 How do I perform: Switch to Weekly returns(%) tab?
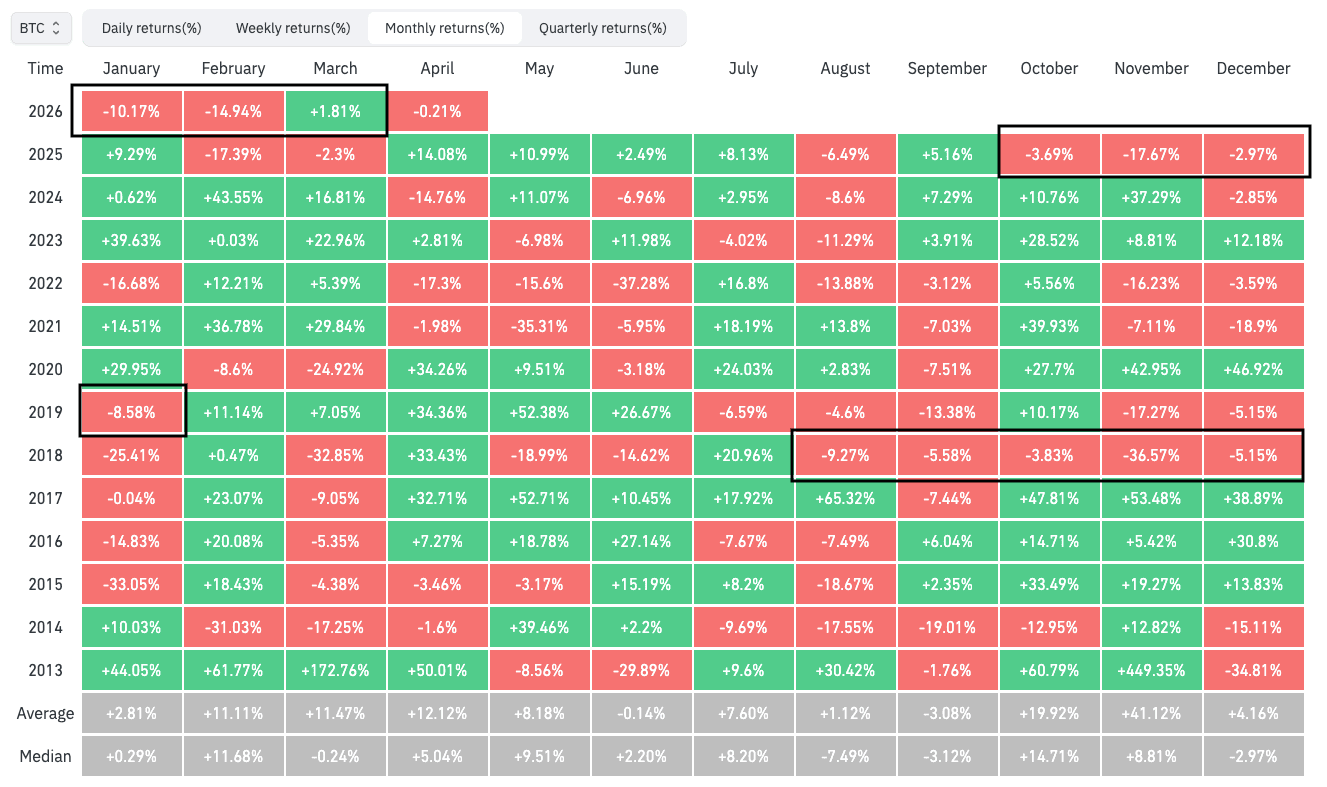(293, 28)
